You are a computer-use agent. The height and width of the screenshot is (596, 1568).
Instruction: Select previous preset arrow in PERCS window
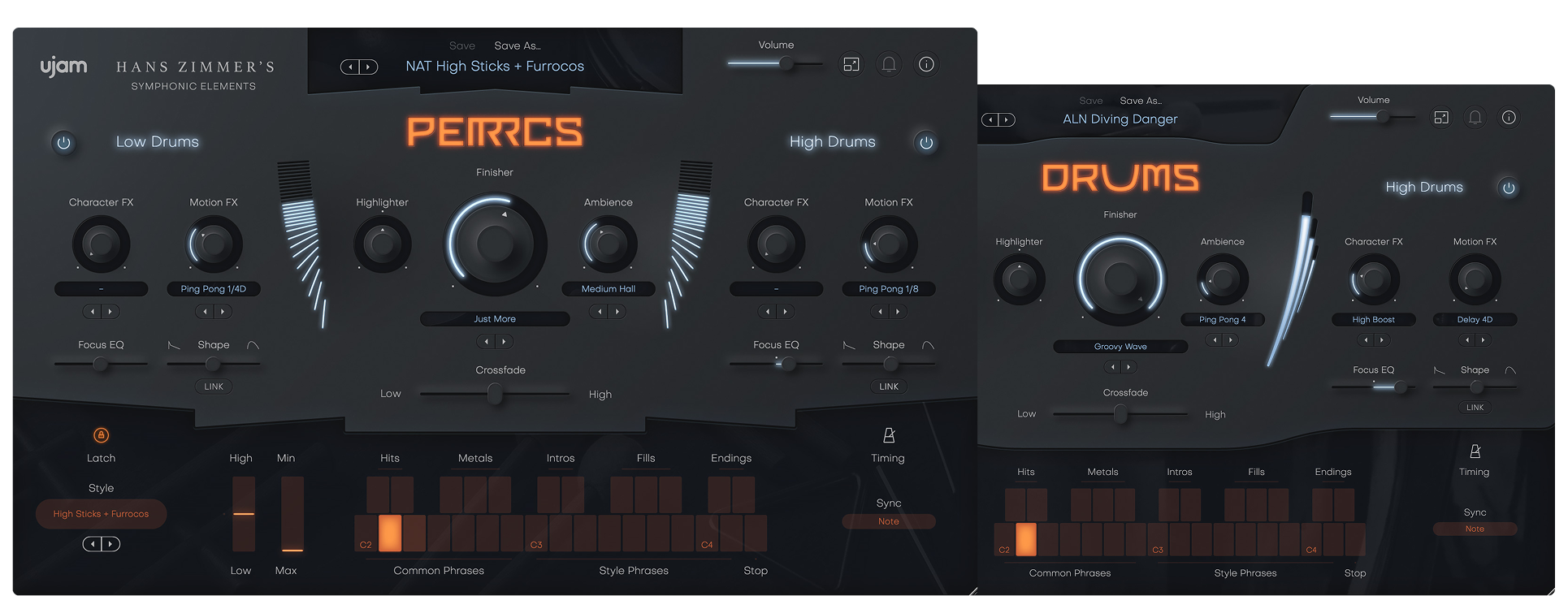point(350,67)
